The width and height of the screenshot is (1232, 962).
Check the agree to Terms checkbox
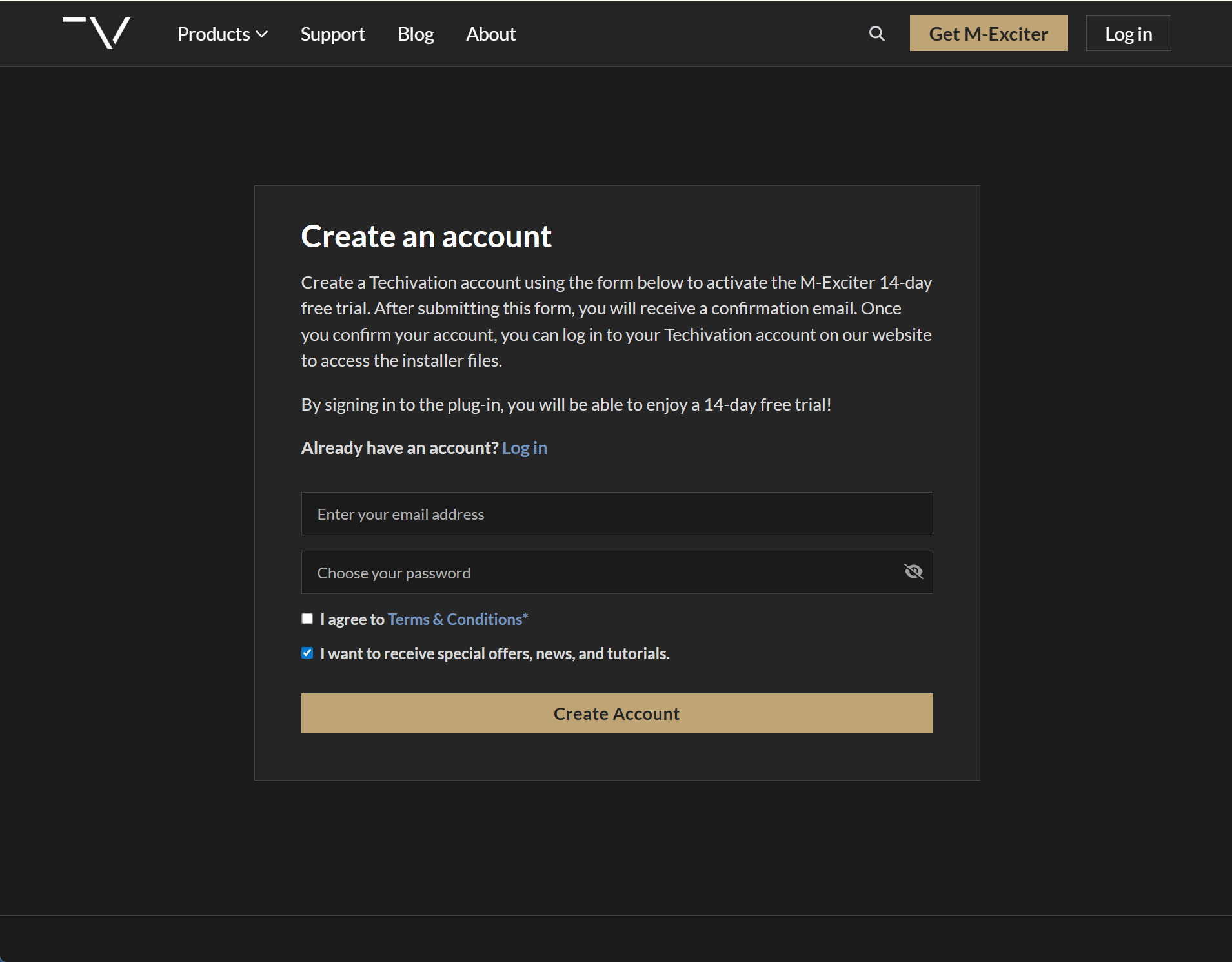click(x=307, y=619)
